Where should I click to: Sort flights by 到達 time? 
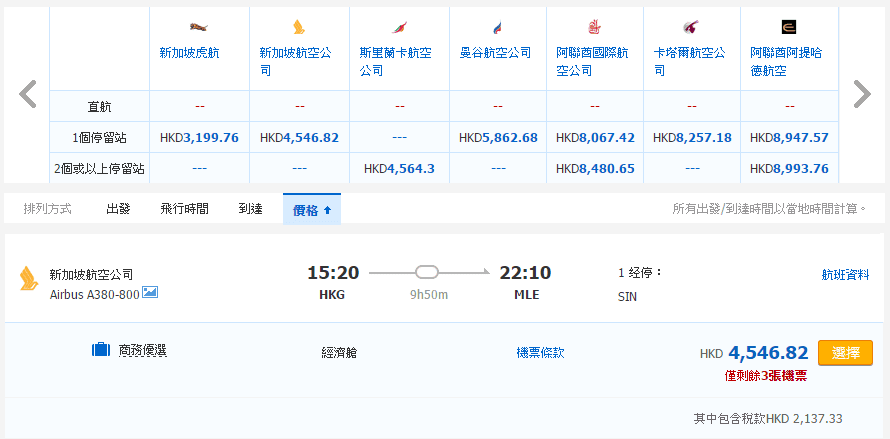[250, 209]
